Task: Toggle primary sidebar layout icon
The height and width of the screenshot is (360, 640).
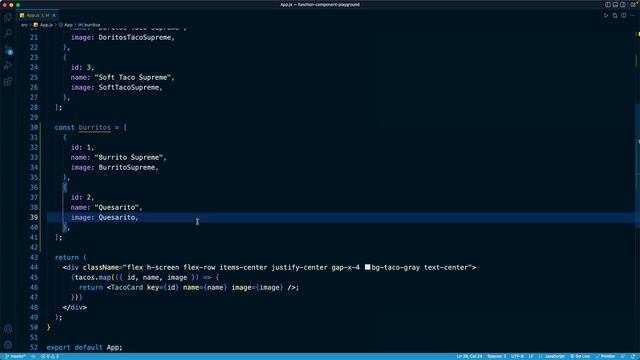Action: click(x=608, y=4)
